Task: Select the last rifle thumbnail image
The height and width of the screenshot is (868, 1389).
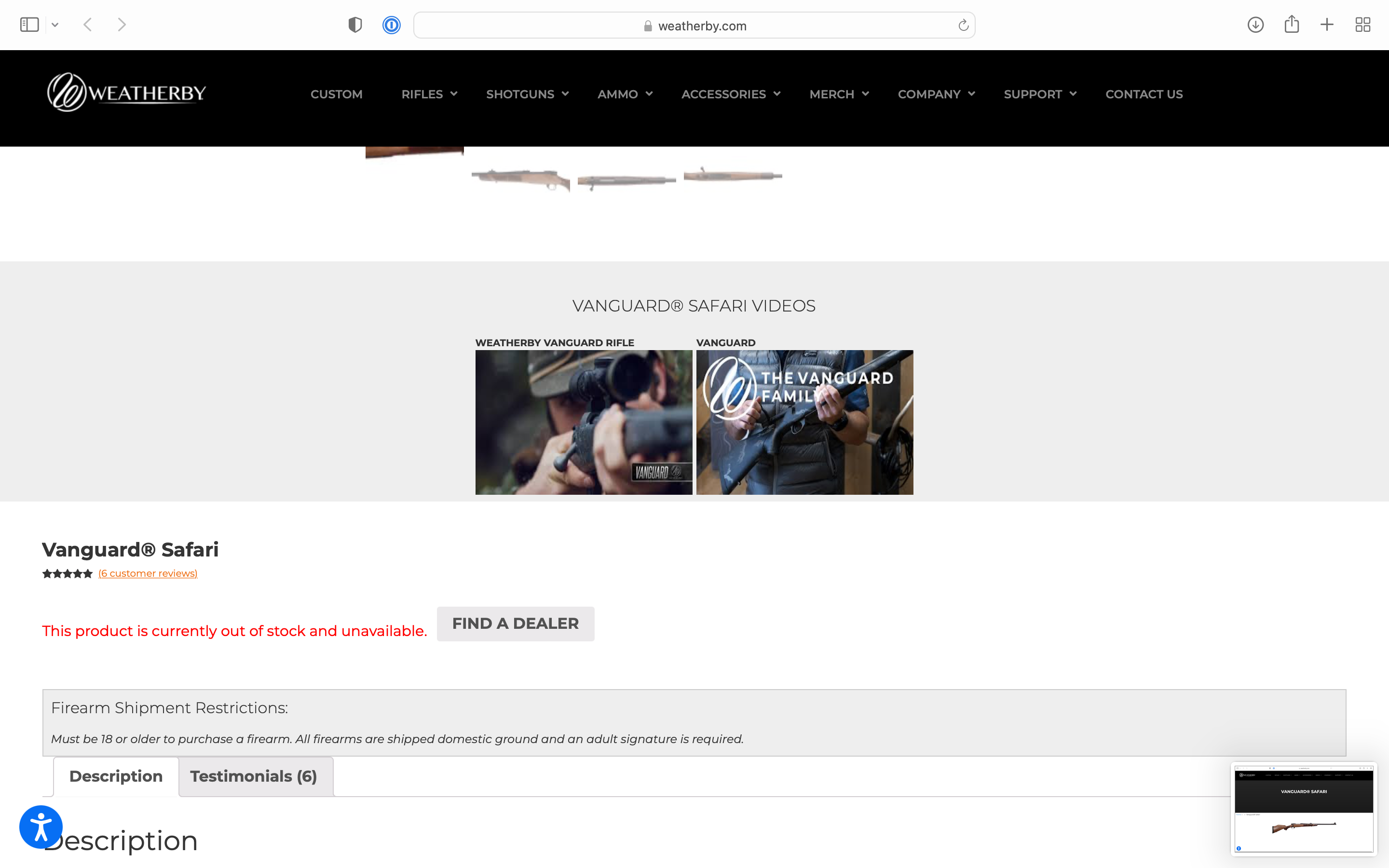Action: 733,175
